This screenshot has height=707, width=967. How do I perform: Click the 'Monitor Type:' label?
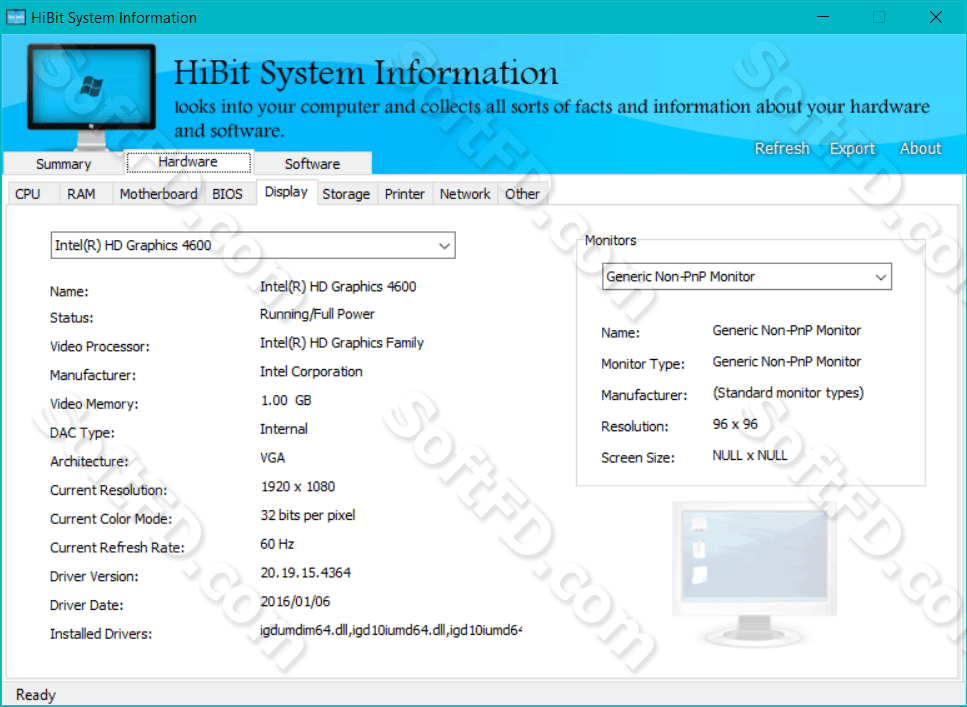[643, 365]
